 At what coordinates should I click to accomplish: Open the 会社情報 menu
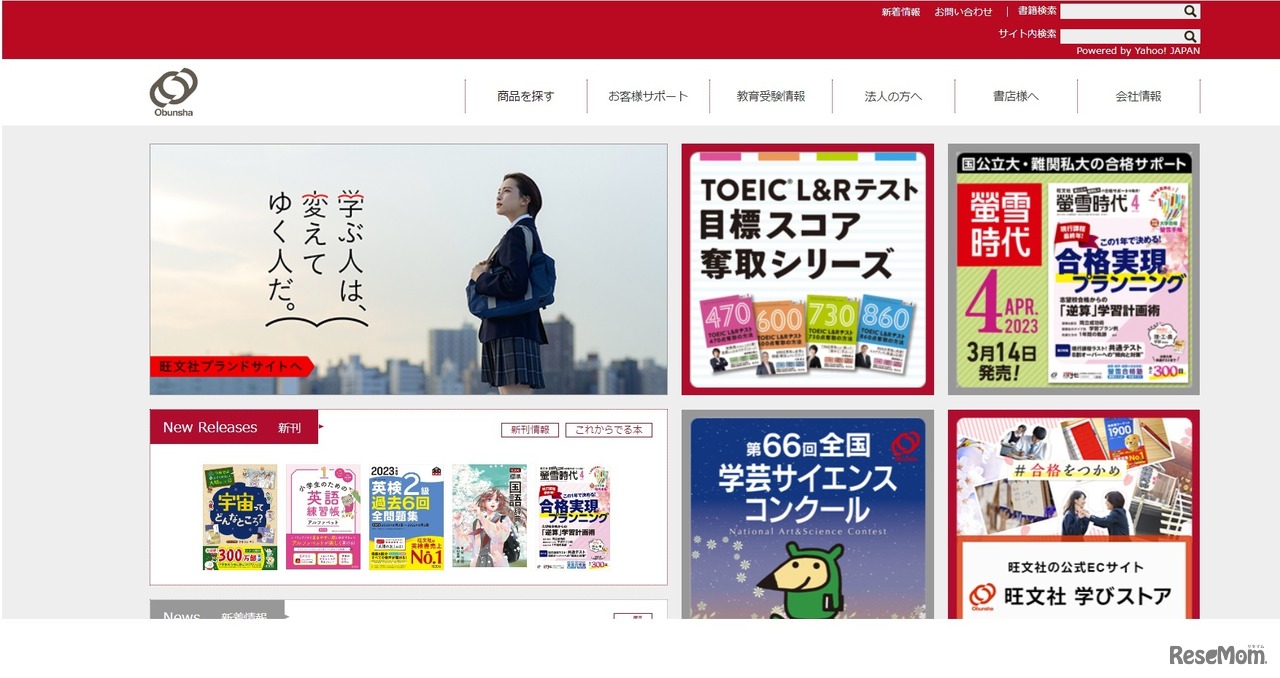tap(1139, 96)
